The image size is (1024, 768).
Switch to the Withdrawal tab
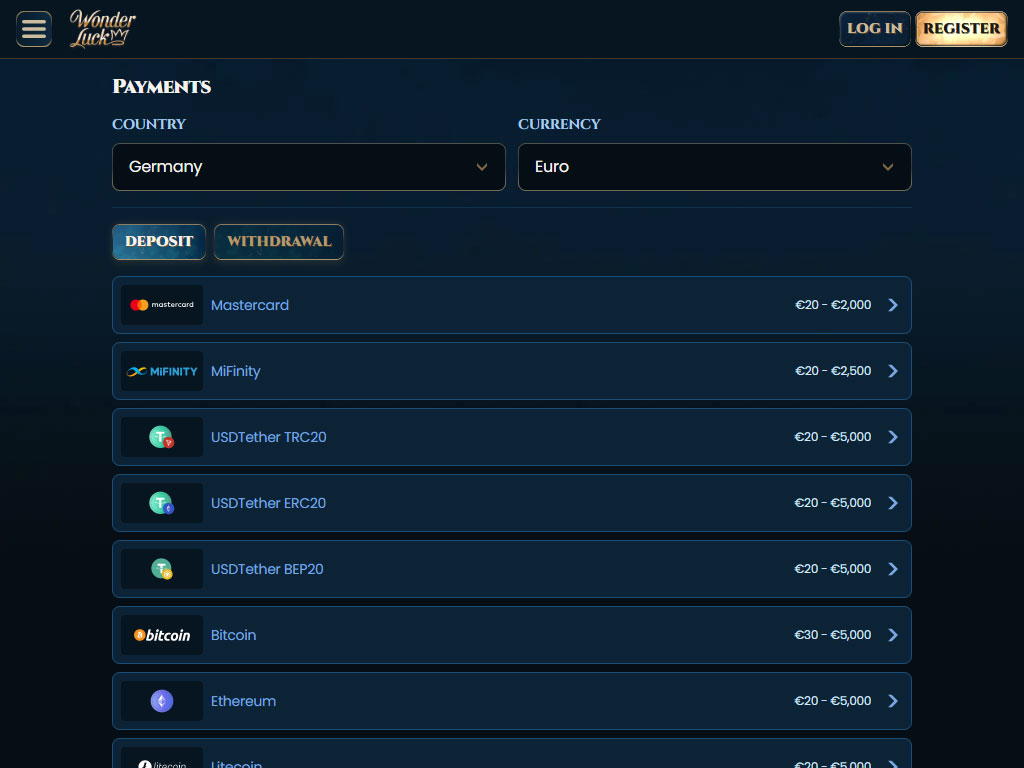click(279, 242)
